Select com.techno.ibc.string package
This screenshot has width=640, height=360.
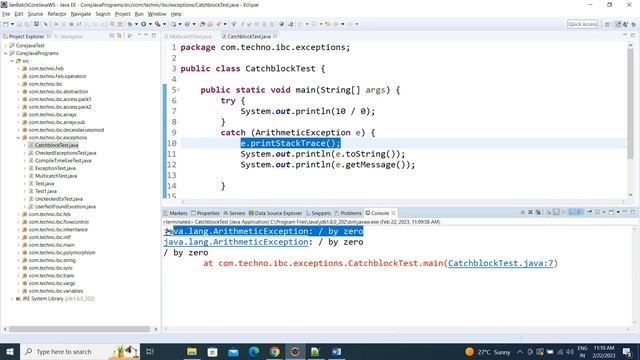pyautogui.click(x=52, y=260)
